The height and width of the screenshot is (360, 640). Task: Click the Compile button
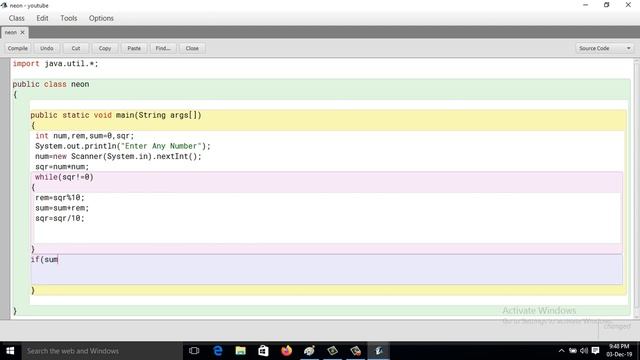click(18, 48)
